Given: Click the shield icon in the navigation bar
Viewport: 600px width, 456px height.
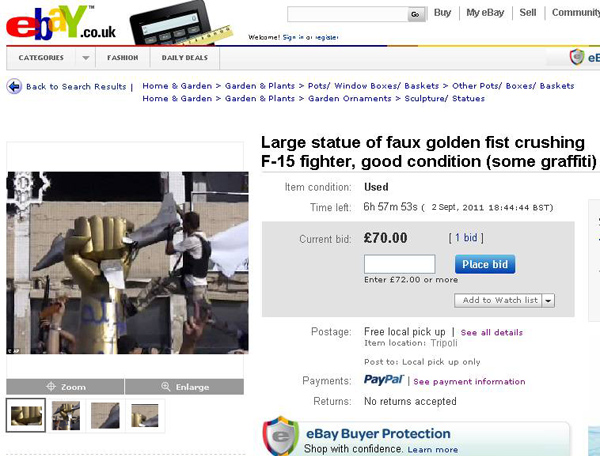Looking at the screenshot, I should 577,57.
